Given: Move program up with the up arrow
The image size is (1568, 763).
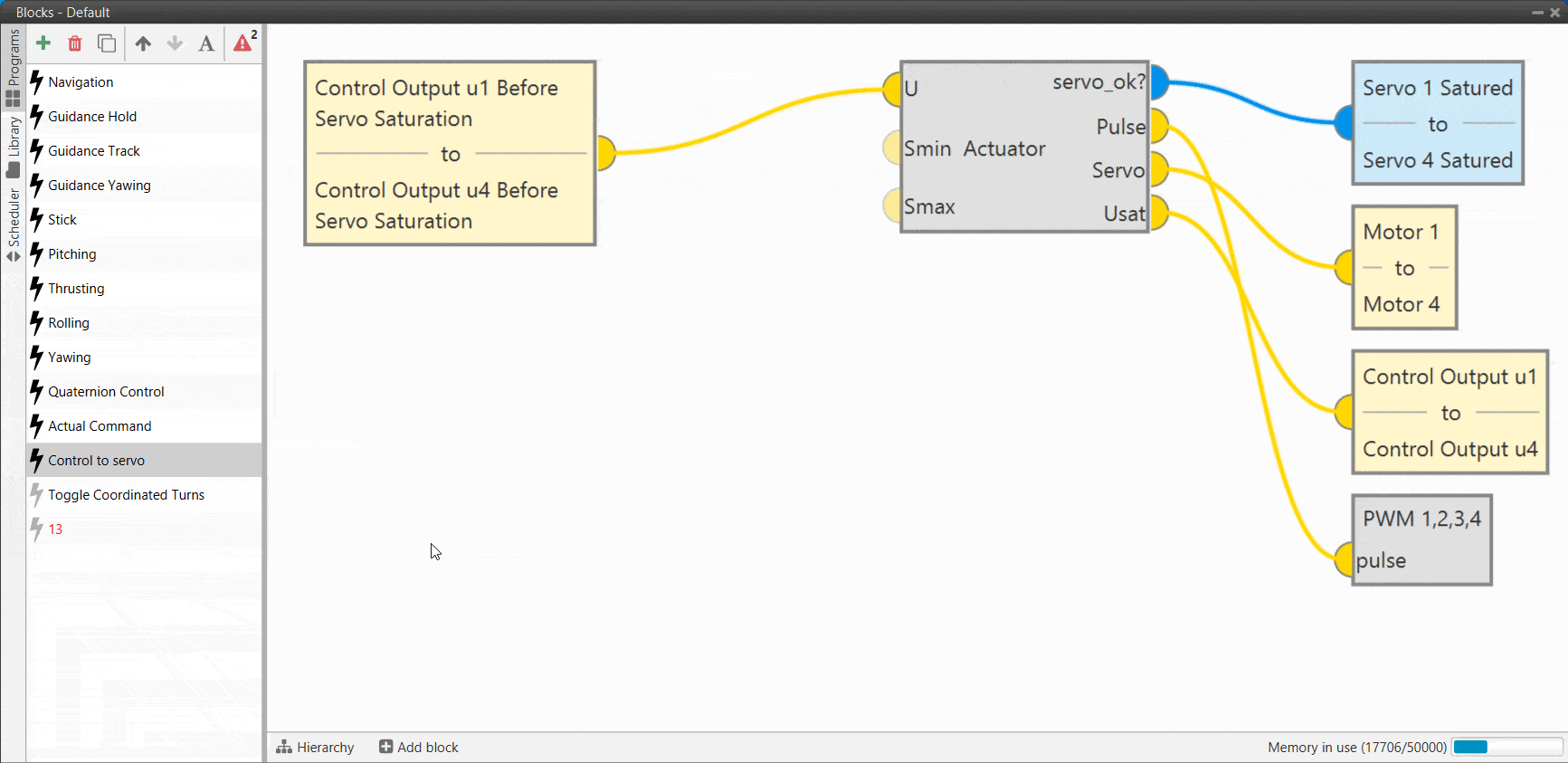Looking at the screenshot, I should (x=143, y=43).
